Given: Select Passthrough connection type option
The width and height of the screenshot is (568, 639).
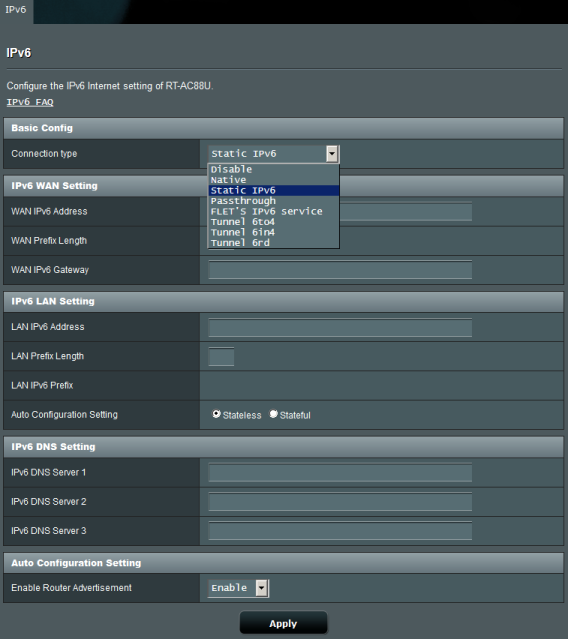Looking at the screenshot, I should tap(273, 201).
